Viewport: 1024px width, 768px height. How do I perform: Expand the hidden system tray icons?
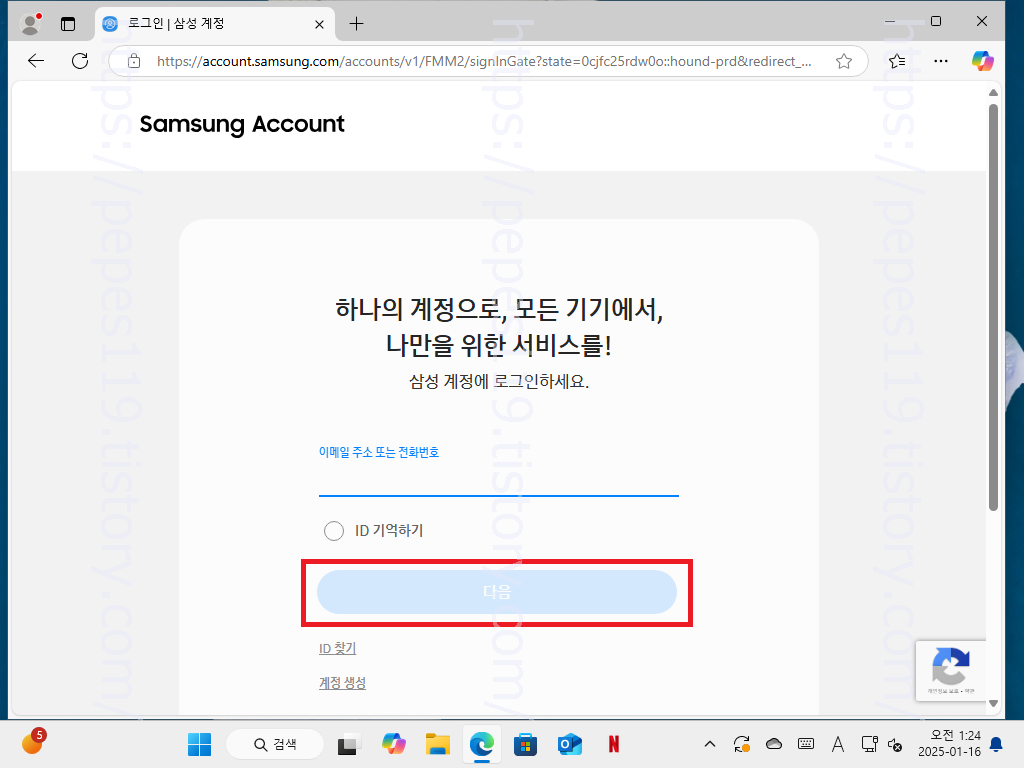pos(710,744)
